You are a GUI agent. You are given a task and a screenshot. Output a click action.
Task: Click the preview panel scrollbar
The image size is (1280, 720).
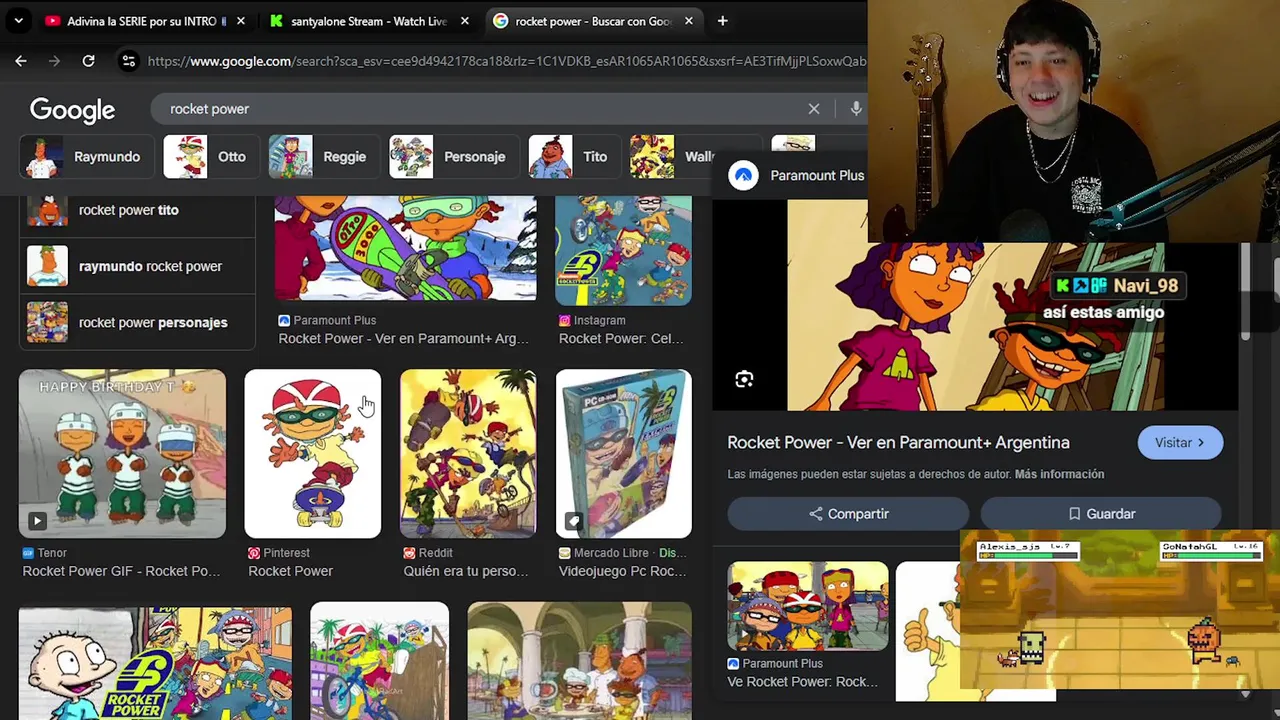tap(1245, 292)
